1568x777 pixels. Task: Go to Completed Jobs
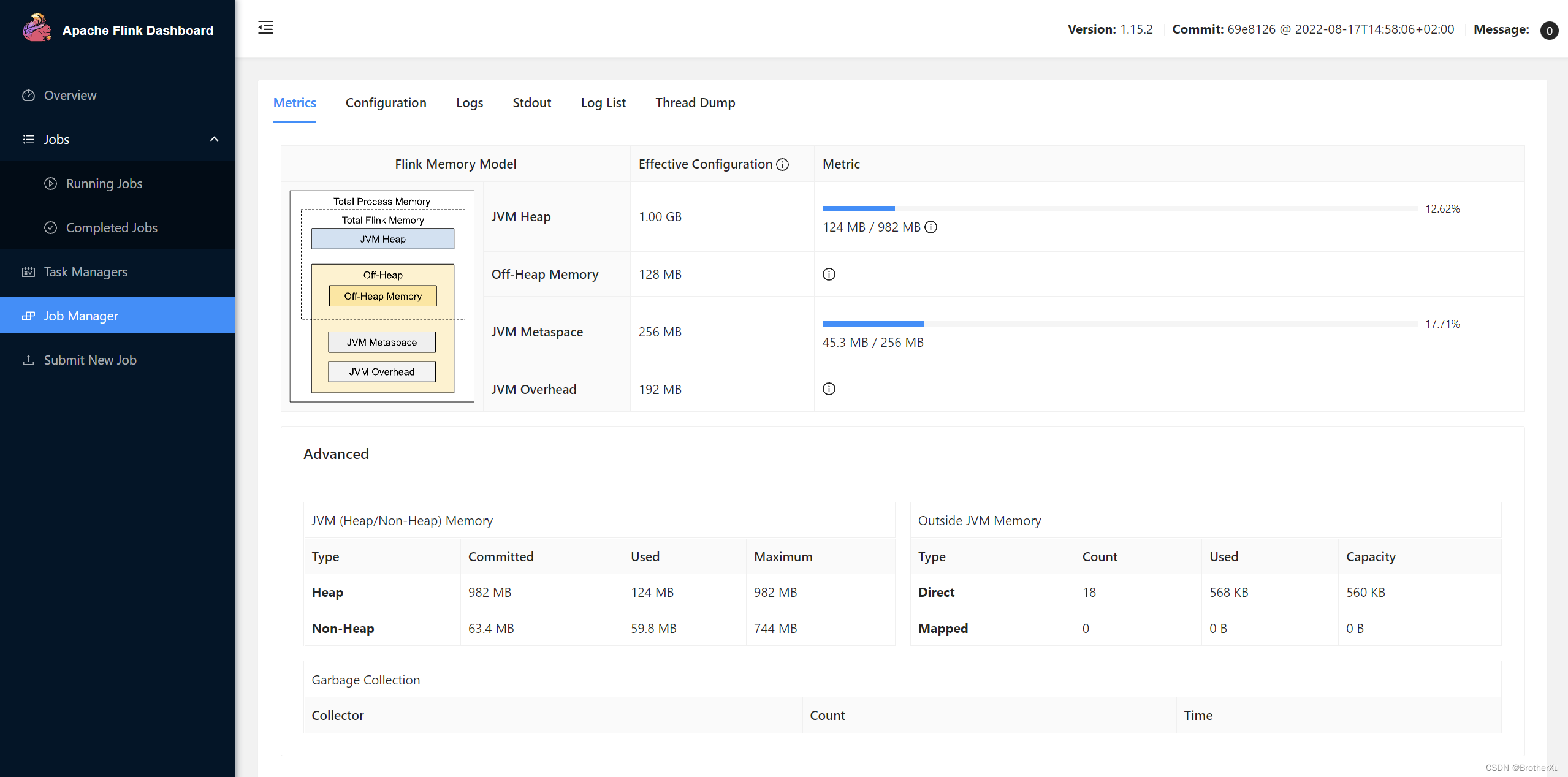(x=111, y=228)
